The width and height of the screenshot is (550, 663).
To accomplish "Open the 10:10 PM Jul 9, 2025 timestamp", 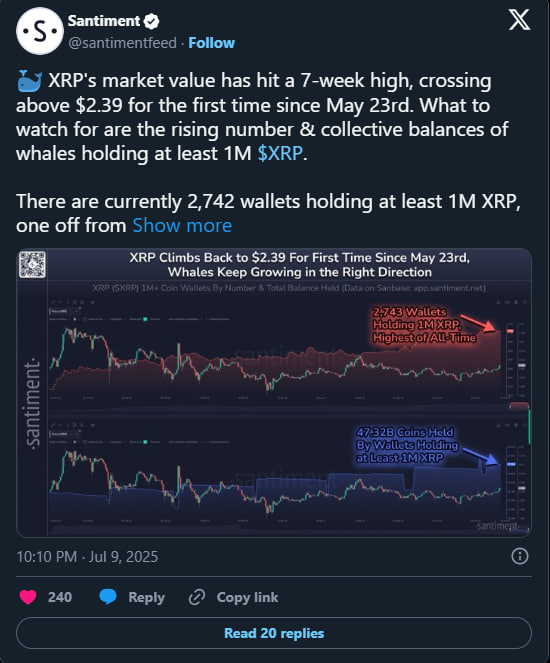I will coord(87,556).
